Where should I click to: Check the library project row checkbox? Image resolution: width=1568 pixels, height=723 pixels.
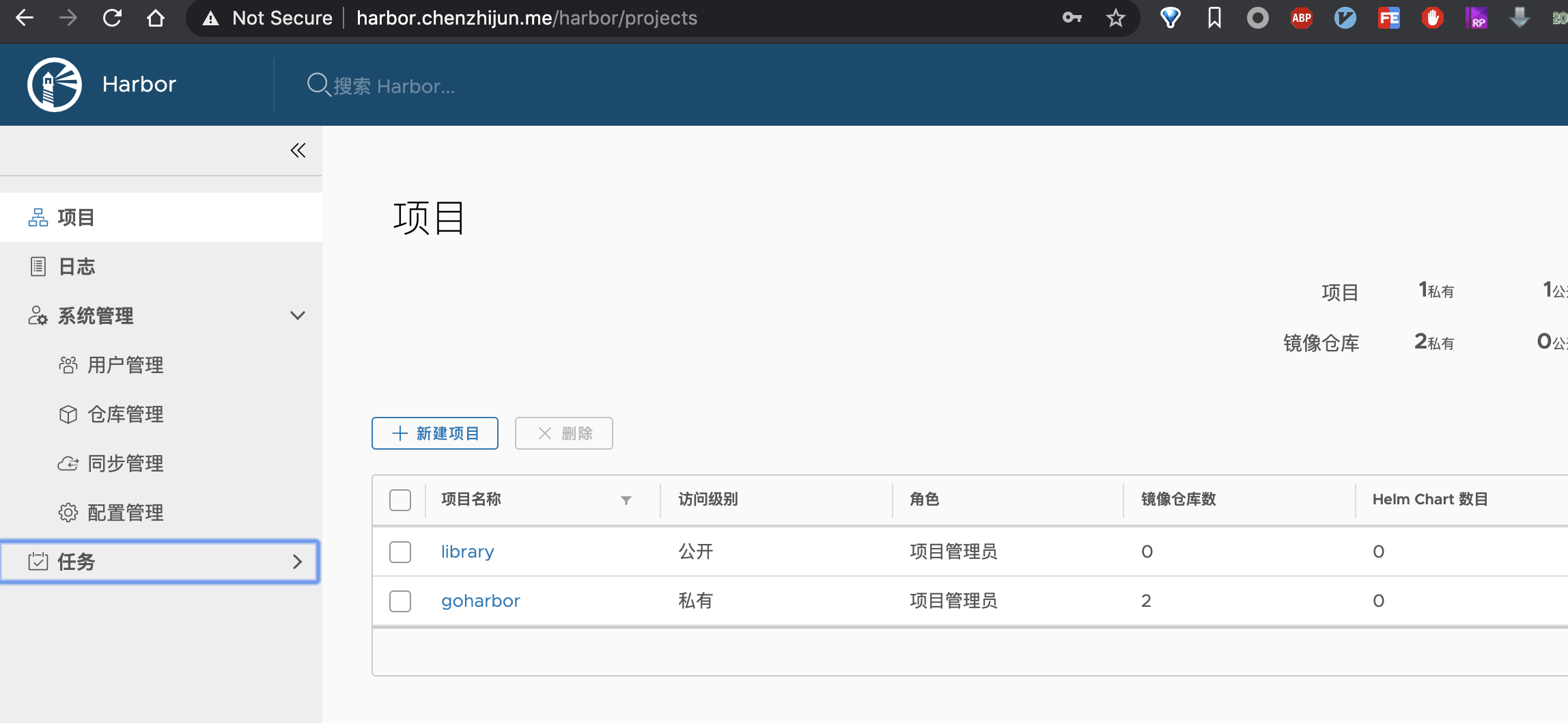click(400, 551)
